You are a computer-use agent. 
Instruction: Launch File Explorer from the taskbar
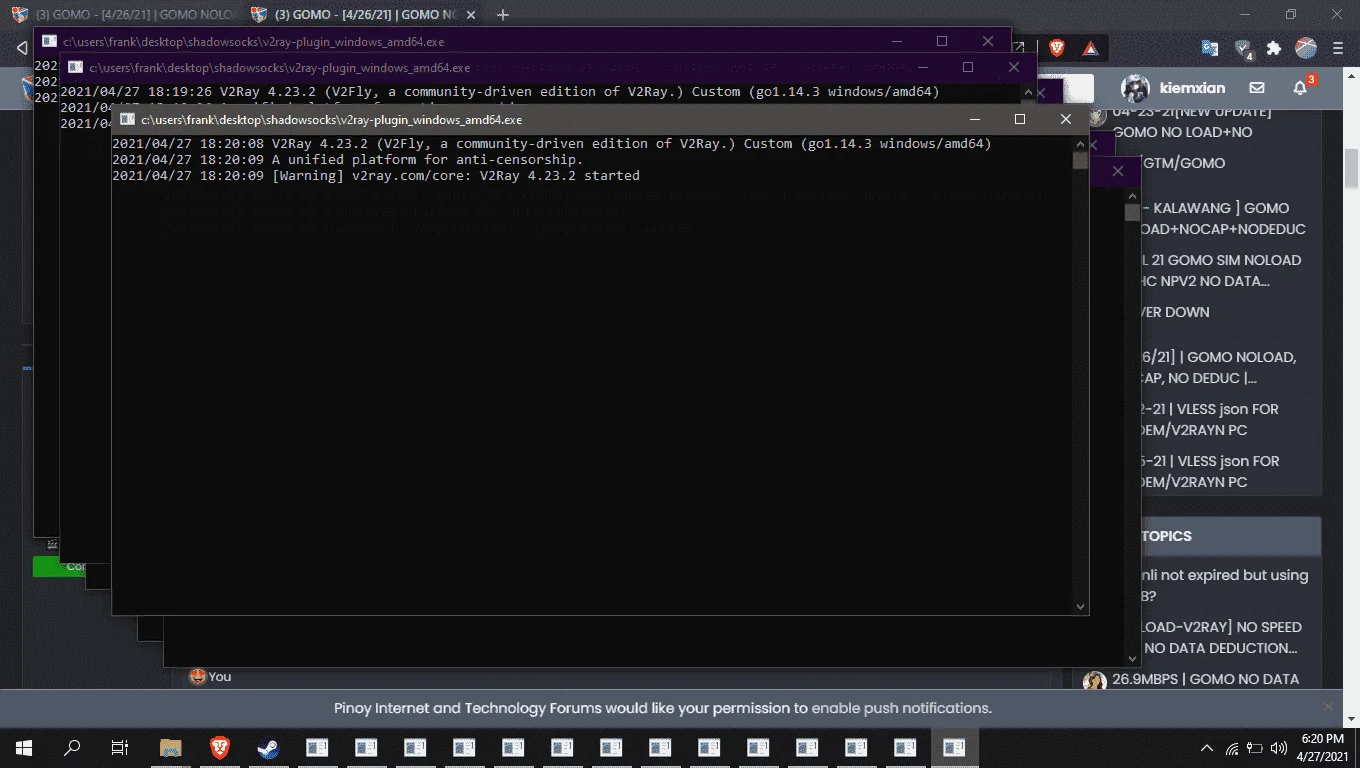click(171, 748)
